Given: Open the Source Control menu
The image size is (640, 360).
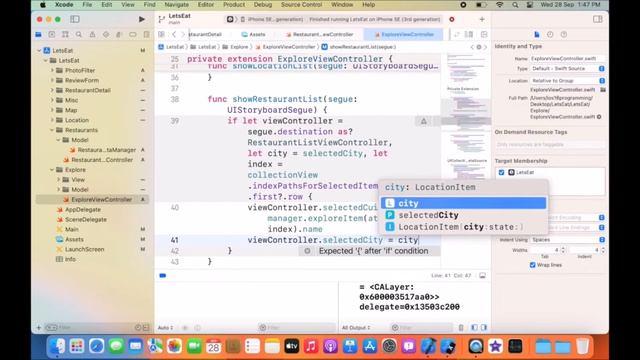Looking at the screenshot, I should click(301, 5).
